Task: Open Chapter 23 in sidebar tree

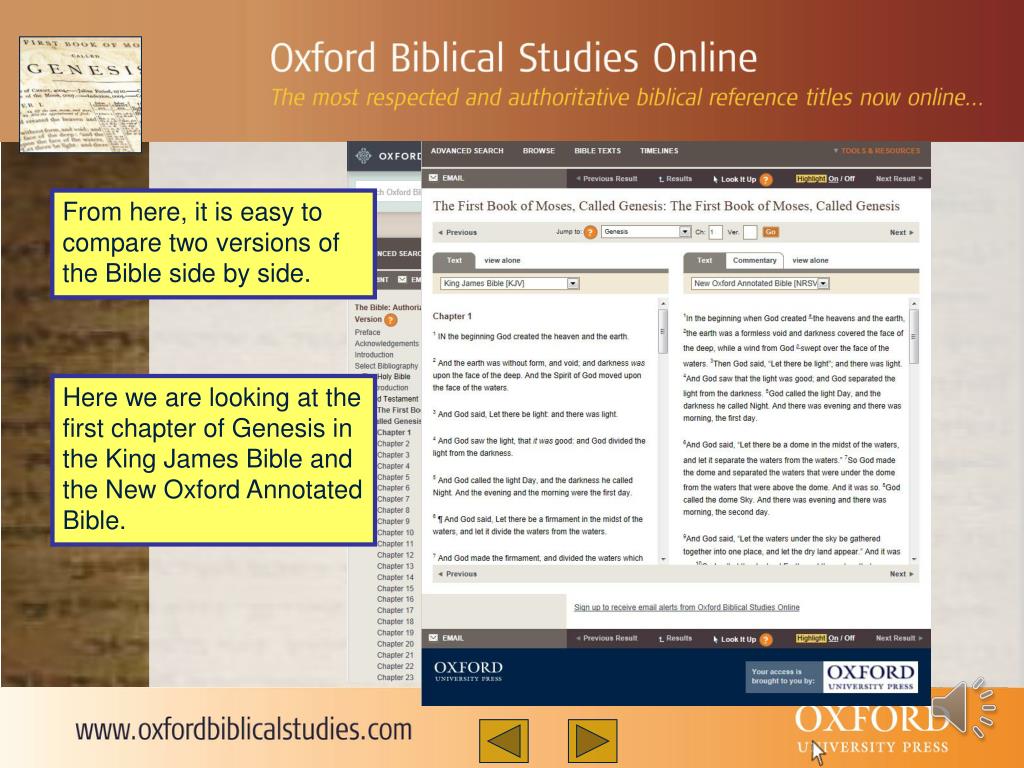Action: tap(395, 677)
